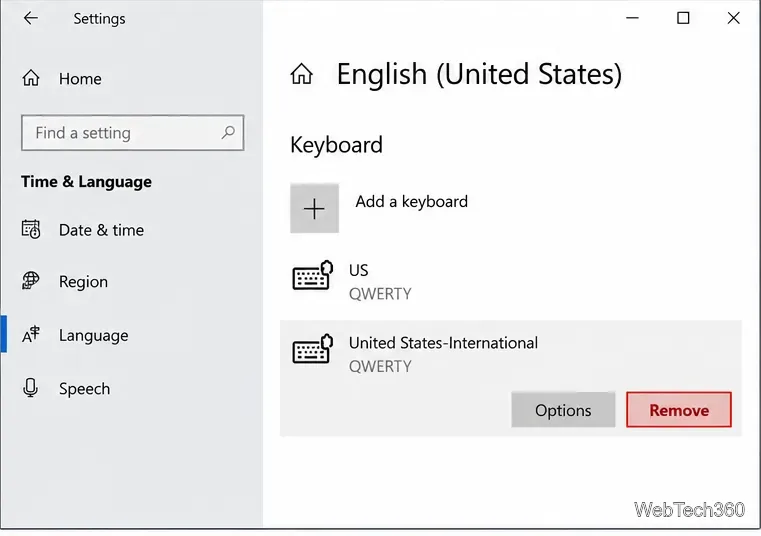This screenshot has height=536, width=761.
Task: Select the US QWERTY keyboard entry
Action: click(511, 282)
